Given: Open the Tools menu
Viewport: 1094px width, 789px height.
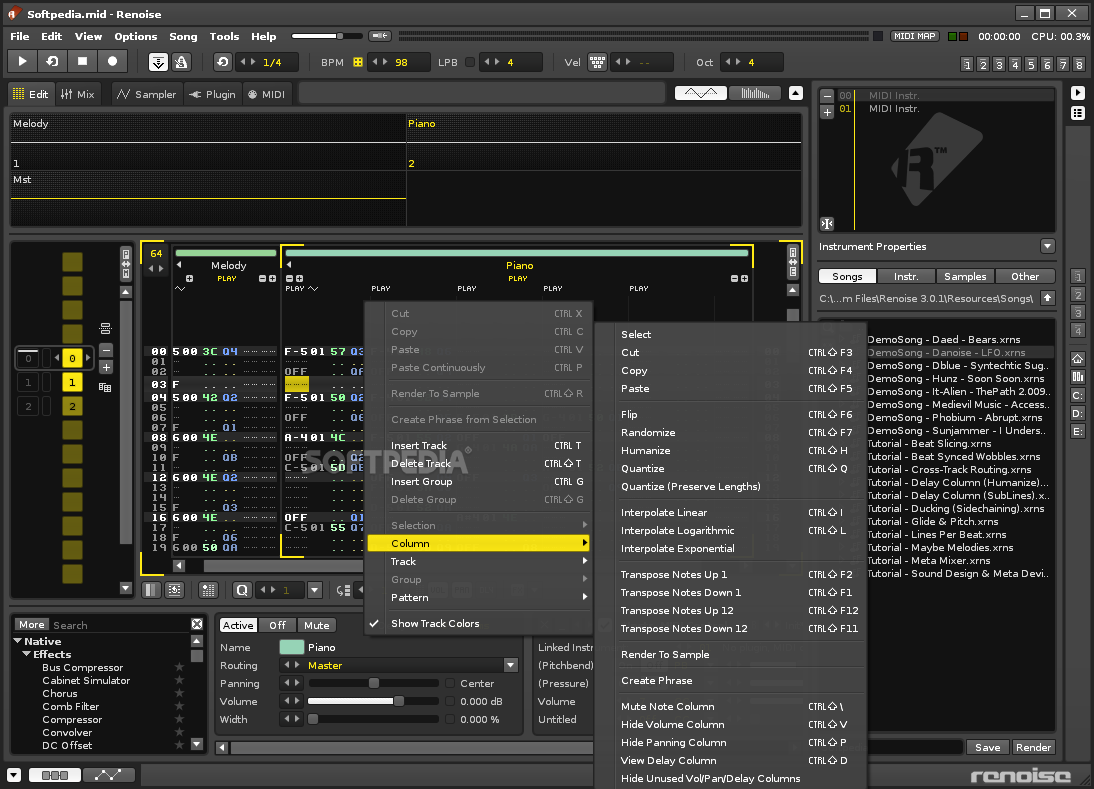Looking at the screenshot, I should point(224,36).
